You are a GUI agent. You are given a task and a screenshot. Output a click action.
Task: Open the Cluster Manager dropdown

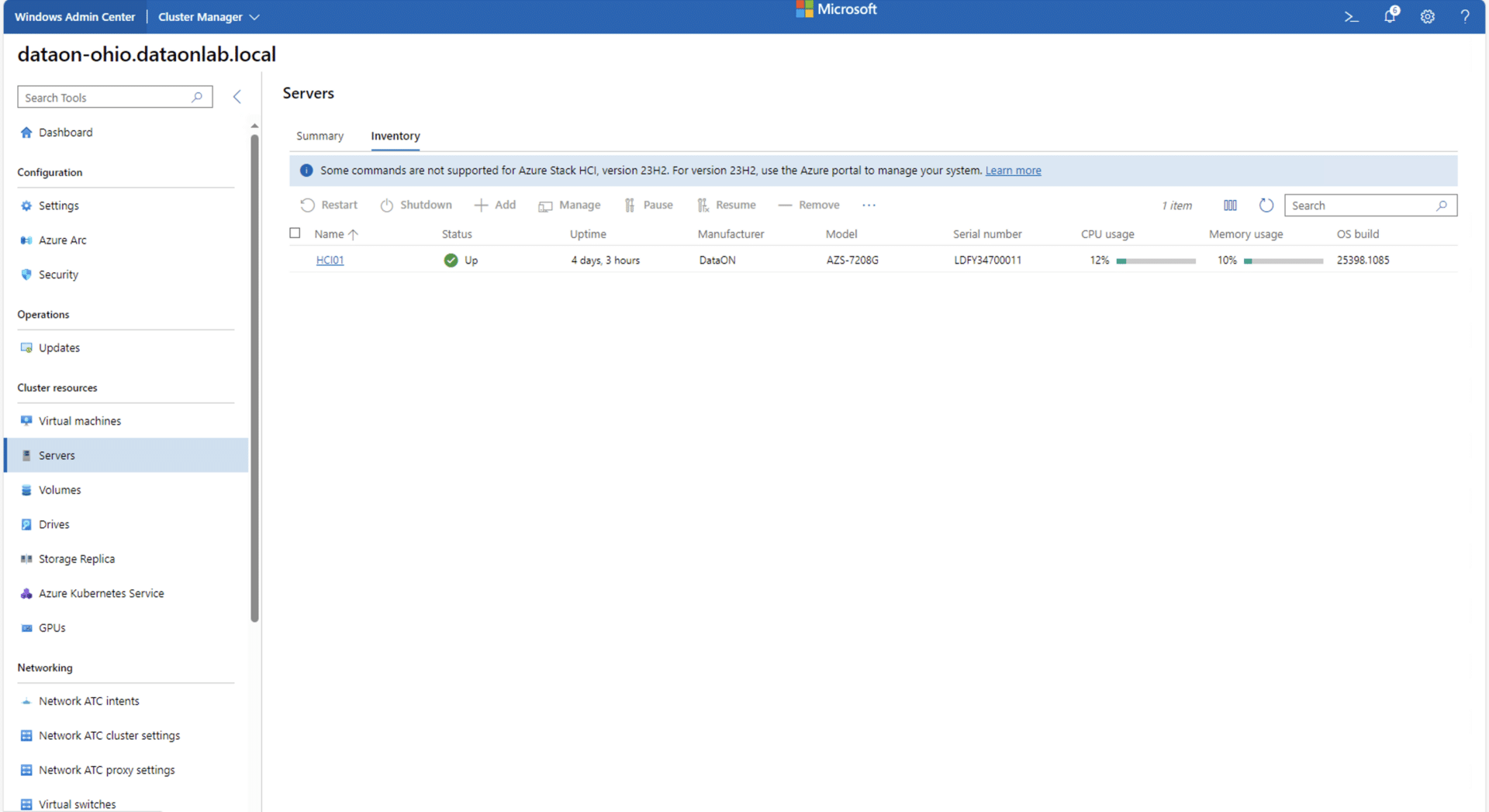coord(209,16)
